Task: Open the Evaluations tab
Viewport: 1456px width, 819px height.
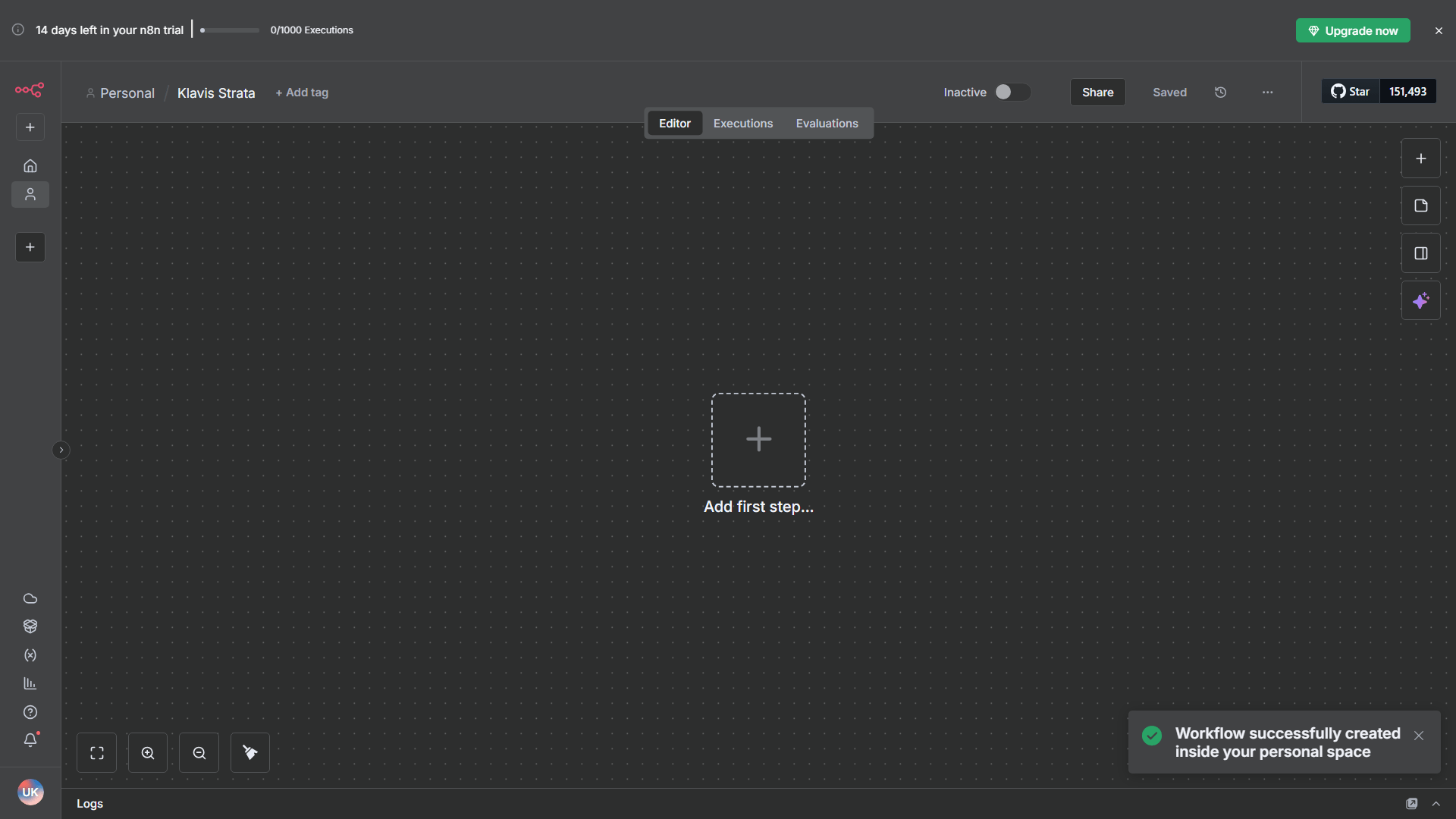Action: coord(827,123)
